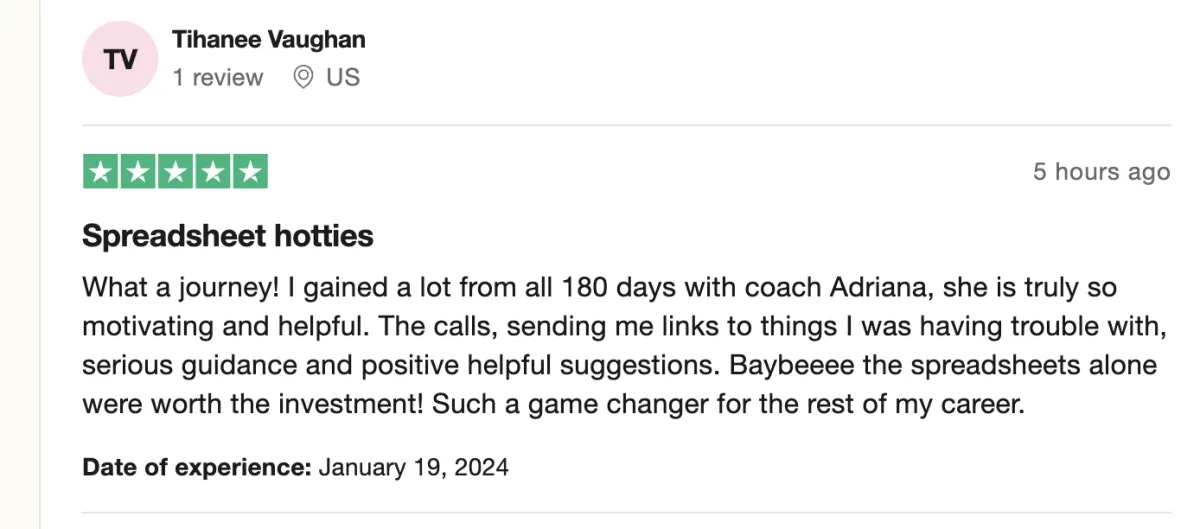Click the second green rating star
The height and width of the screenshot is (529, 1200).
(x=137, y=172)
